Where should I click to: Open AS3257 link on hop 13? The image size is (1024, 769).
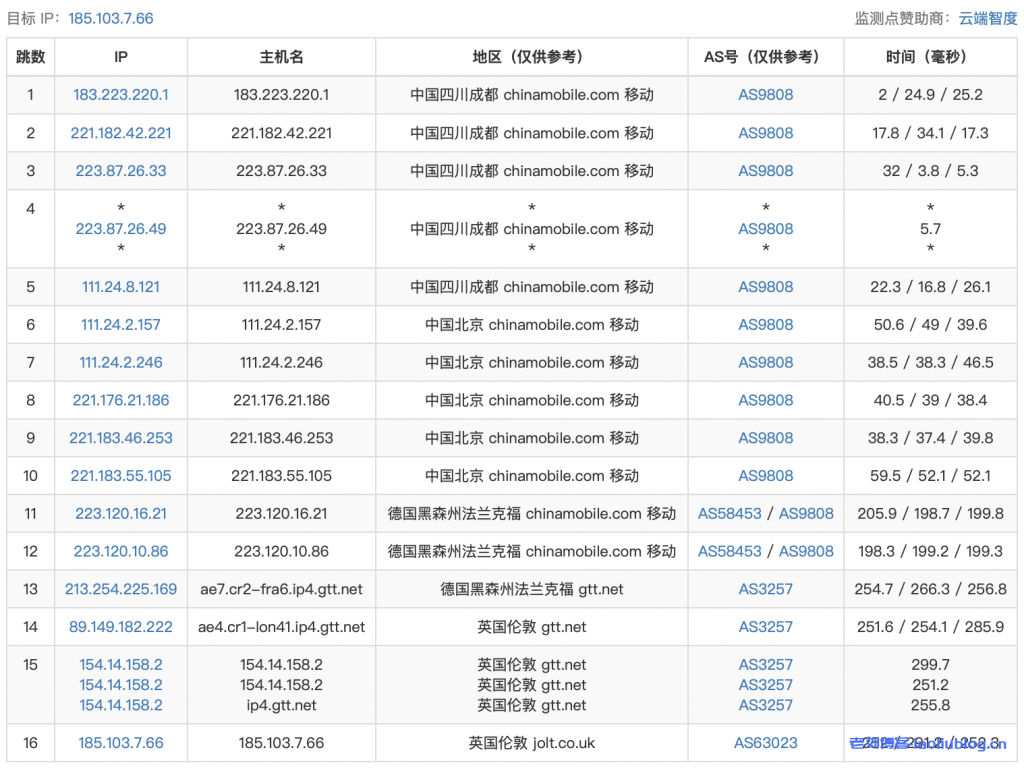click(765, 589)
